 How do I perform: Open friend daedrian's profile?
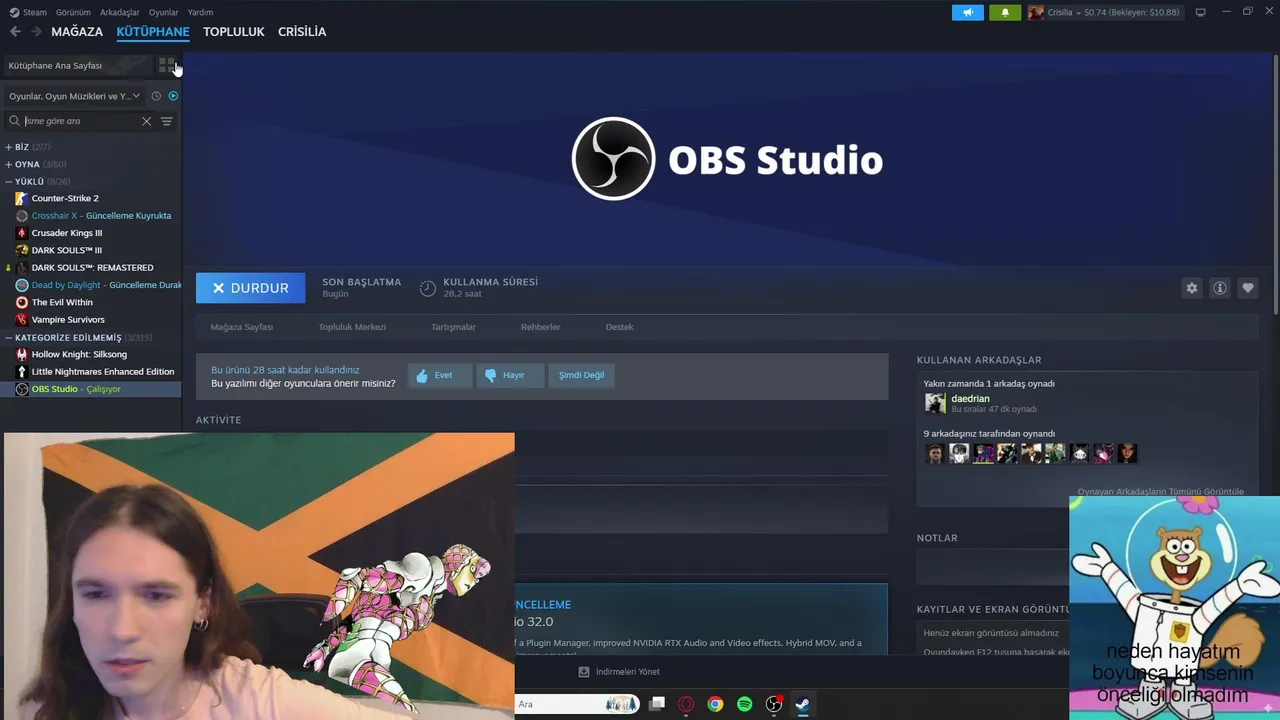[970, 399]
